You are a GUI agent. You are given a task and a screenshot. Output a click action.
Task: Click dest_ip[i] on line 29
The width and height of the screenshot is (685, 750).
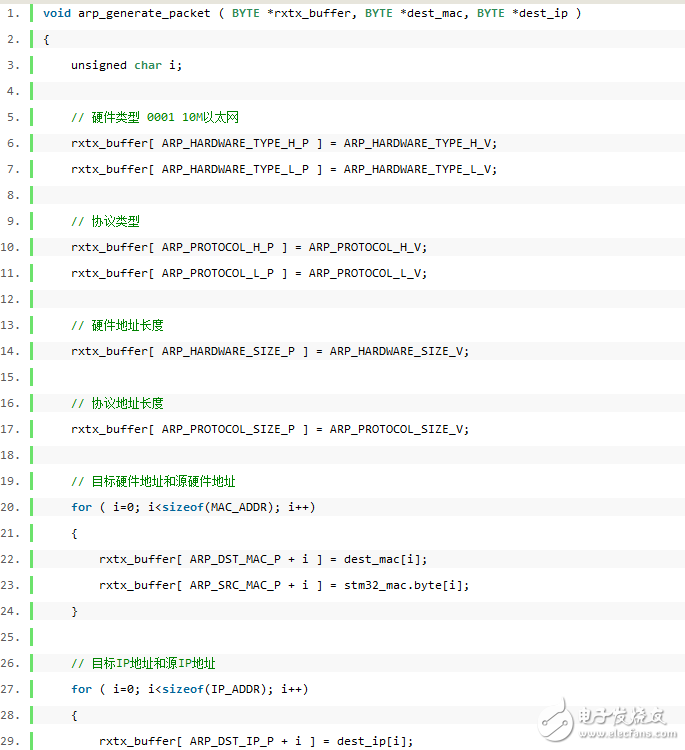pos(372,741)
